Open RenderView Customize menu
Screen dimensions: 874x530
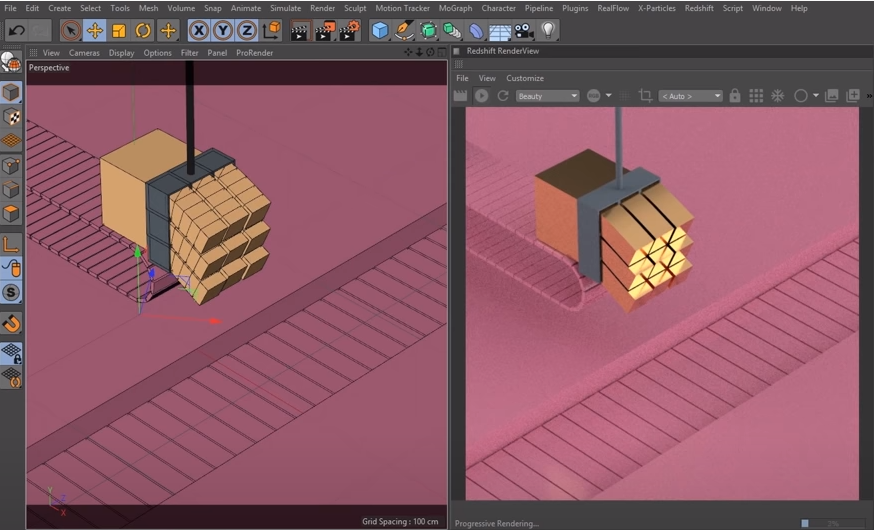point(525,78)
